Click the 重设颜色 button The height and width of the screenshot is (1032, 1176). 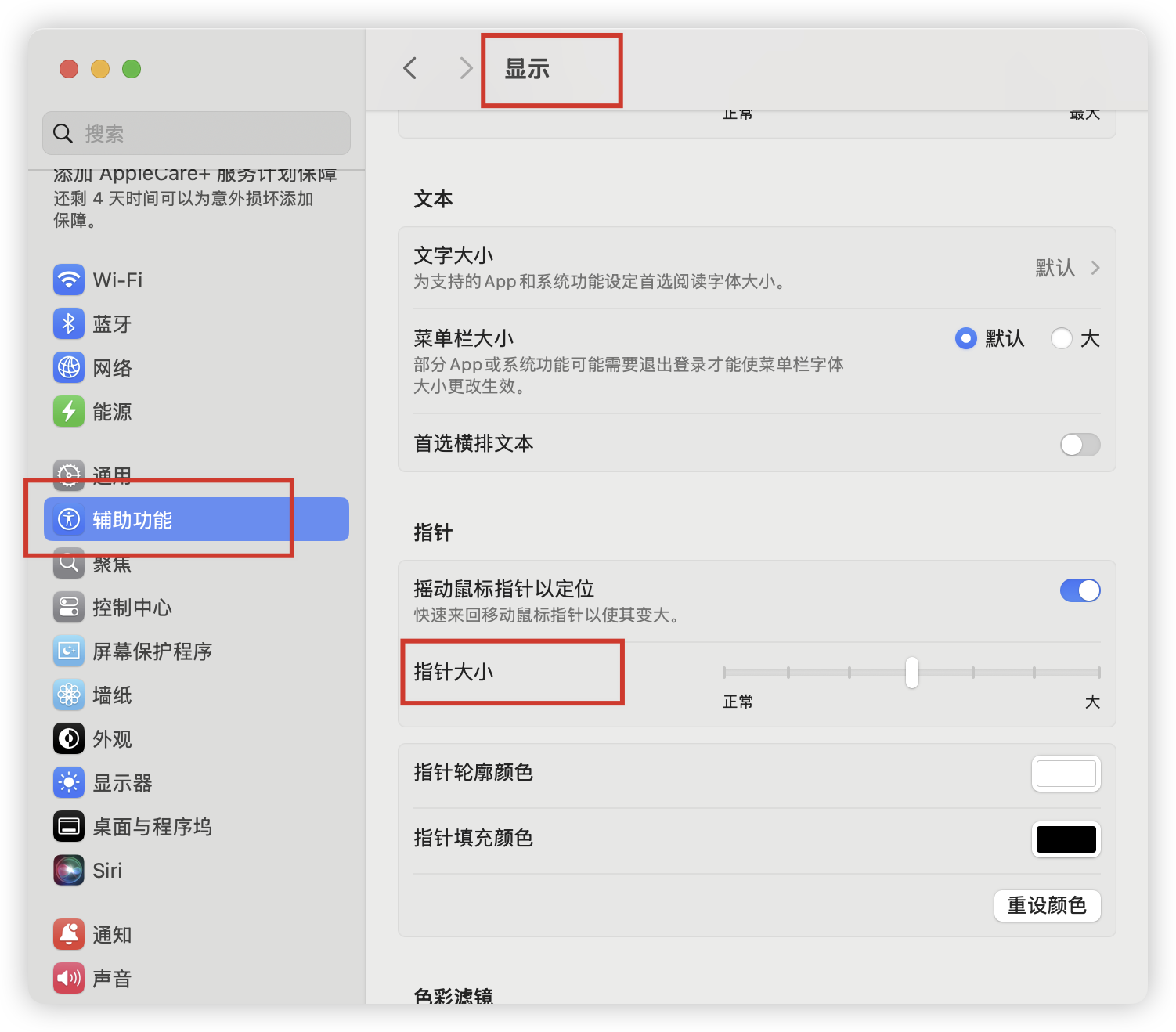(1047, 906)
